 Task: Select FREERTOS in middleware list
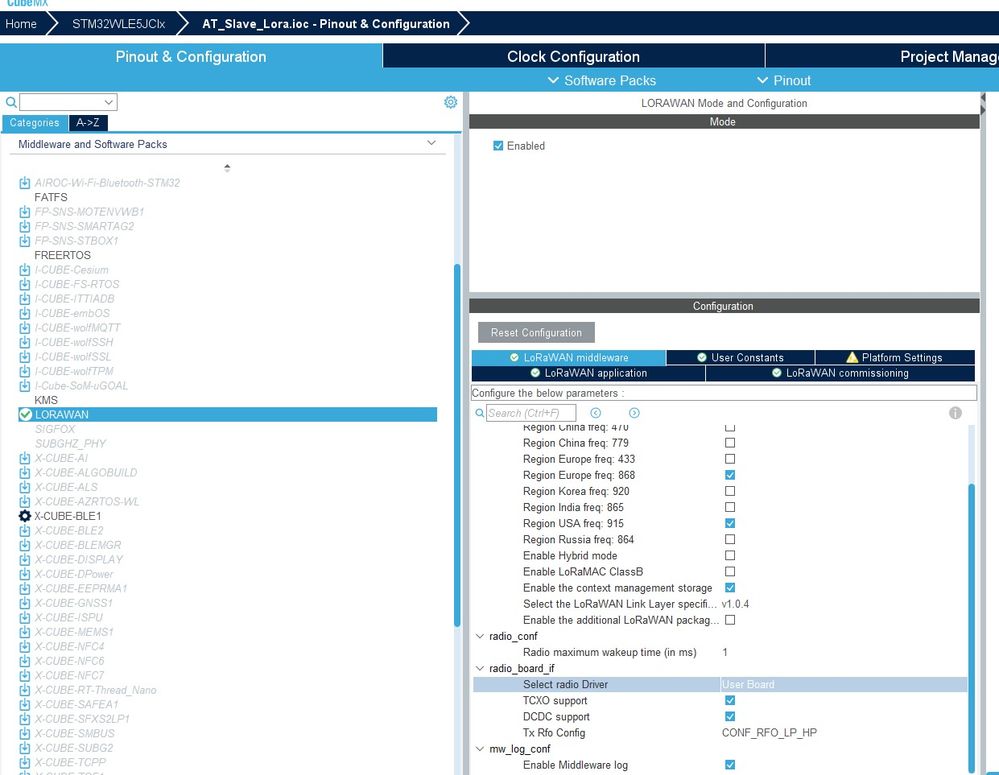[62, 255]
